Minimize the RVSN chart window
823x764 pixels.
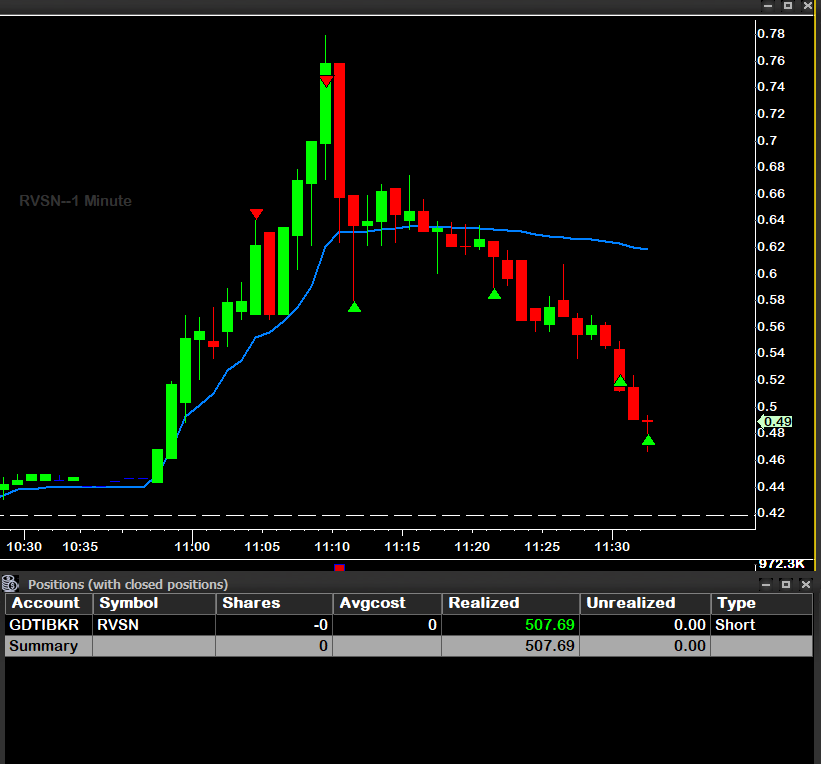pos(768,6)
